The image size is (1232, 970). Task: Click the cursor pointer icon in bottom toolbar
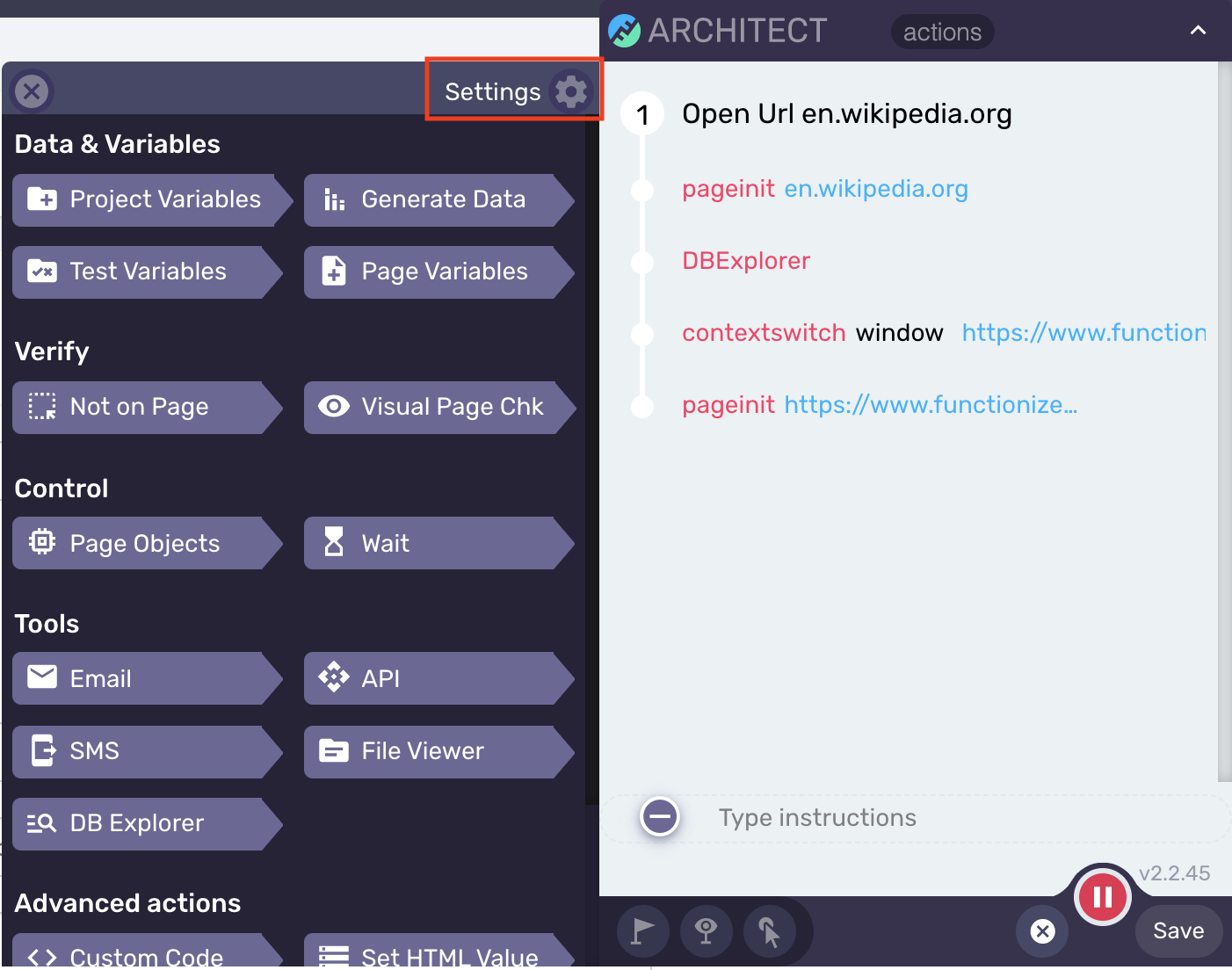click(x=770, y=931)
